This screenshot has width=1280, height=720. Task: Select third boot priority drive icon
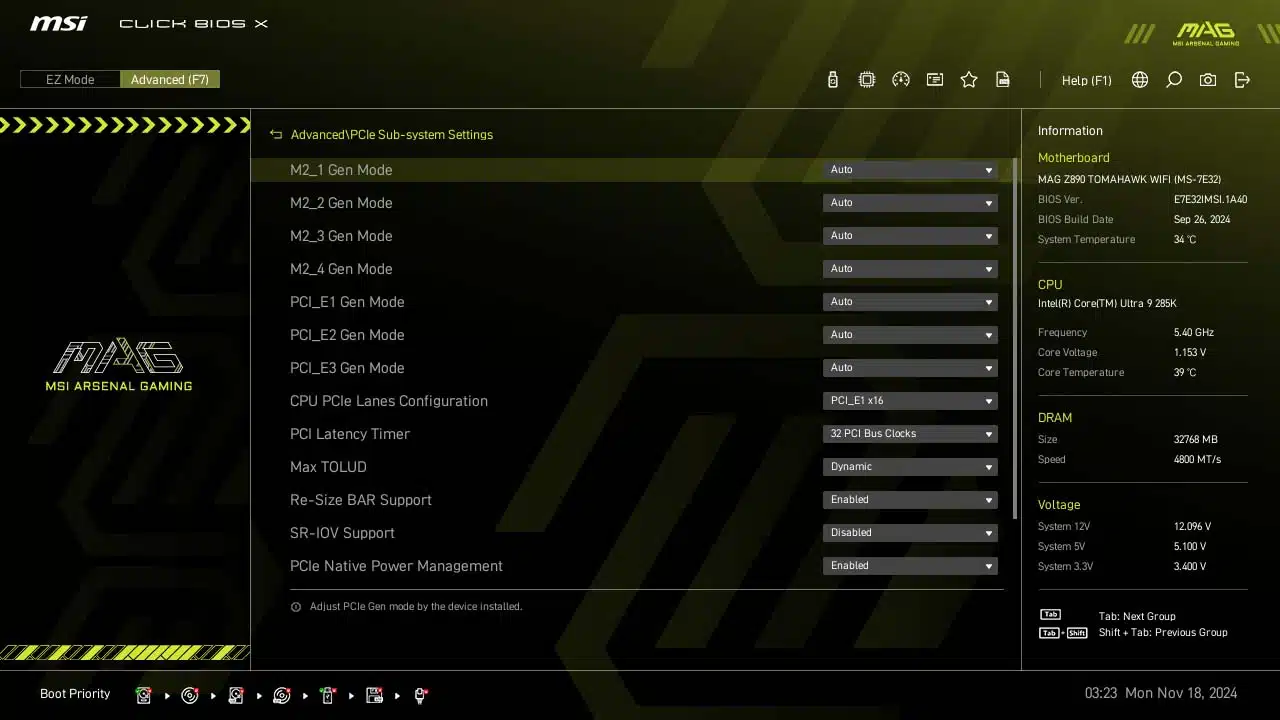(x=236, y=695)
